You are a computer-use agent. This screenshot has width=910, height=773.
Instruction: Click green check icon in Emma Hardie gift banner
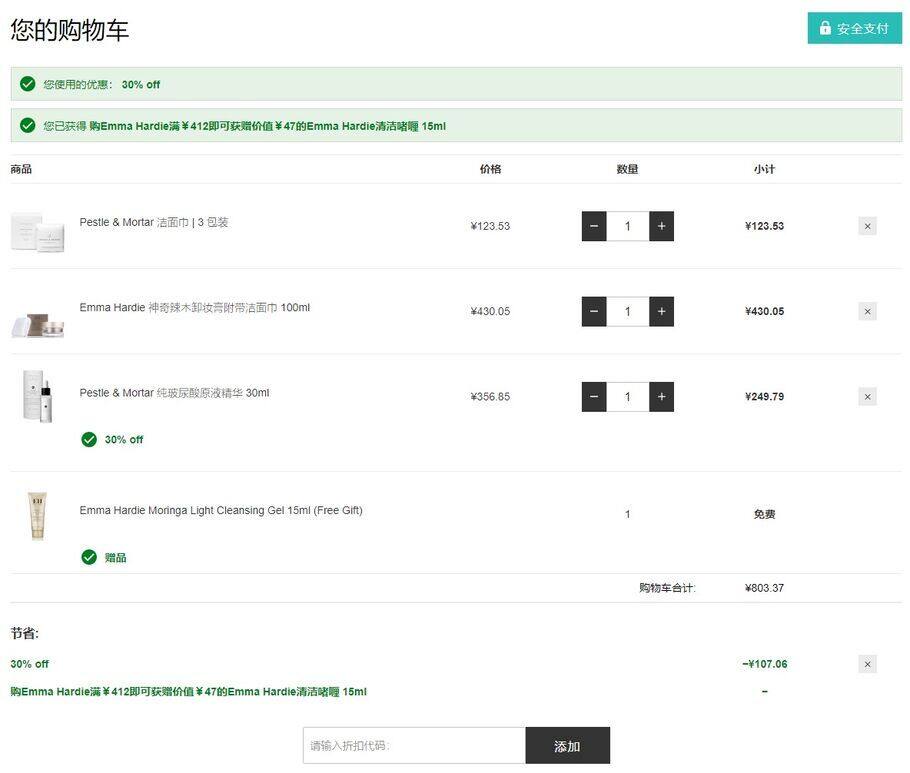coord(27,125)
